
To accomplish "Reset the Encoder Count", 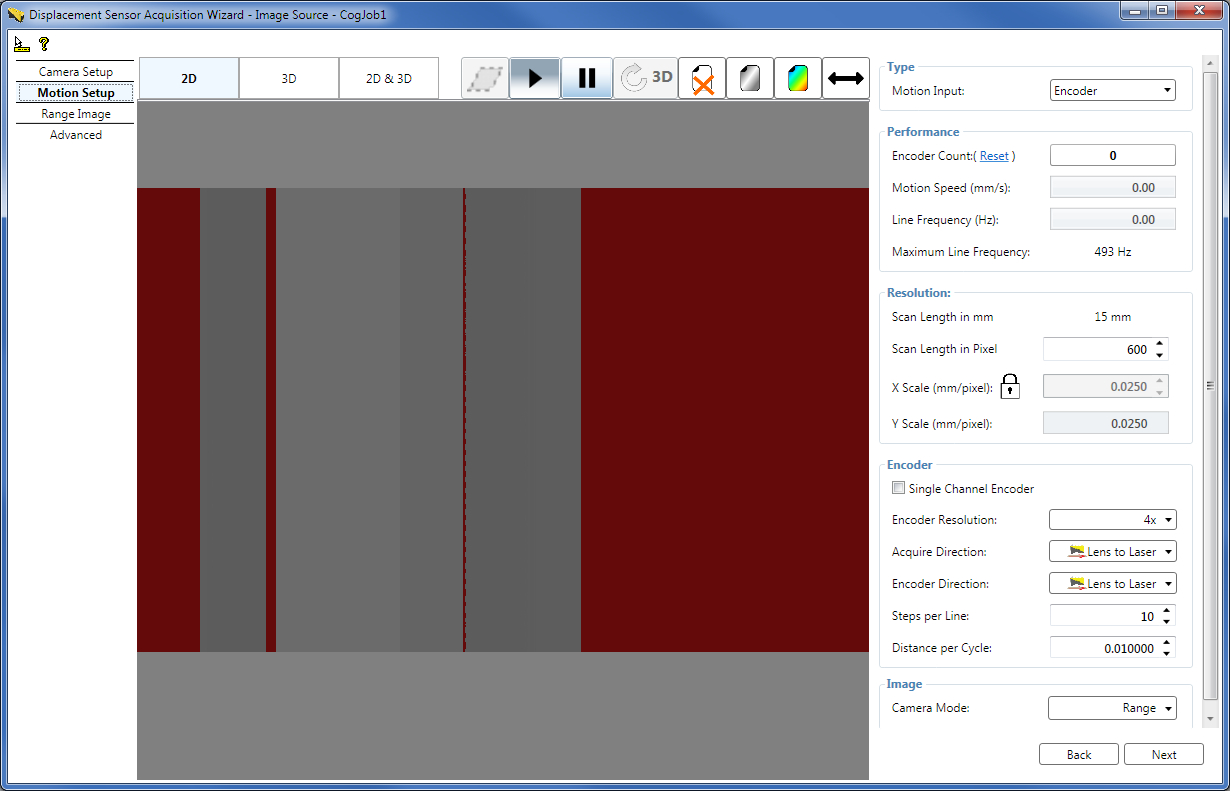I will pyautogui.click(x=995, y=155).
